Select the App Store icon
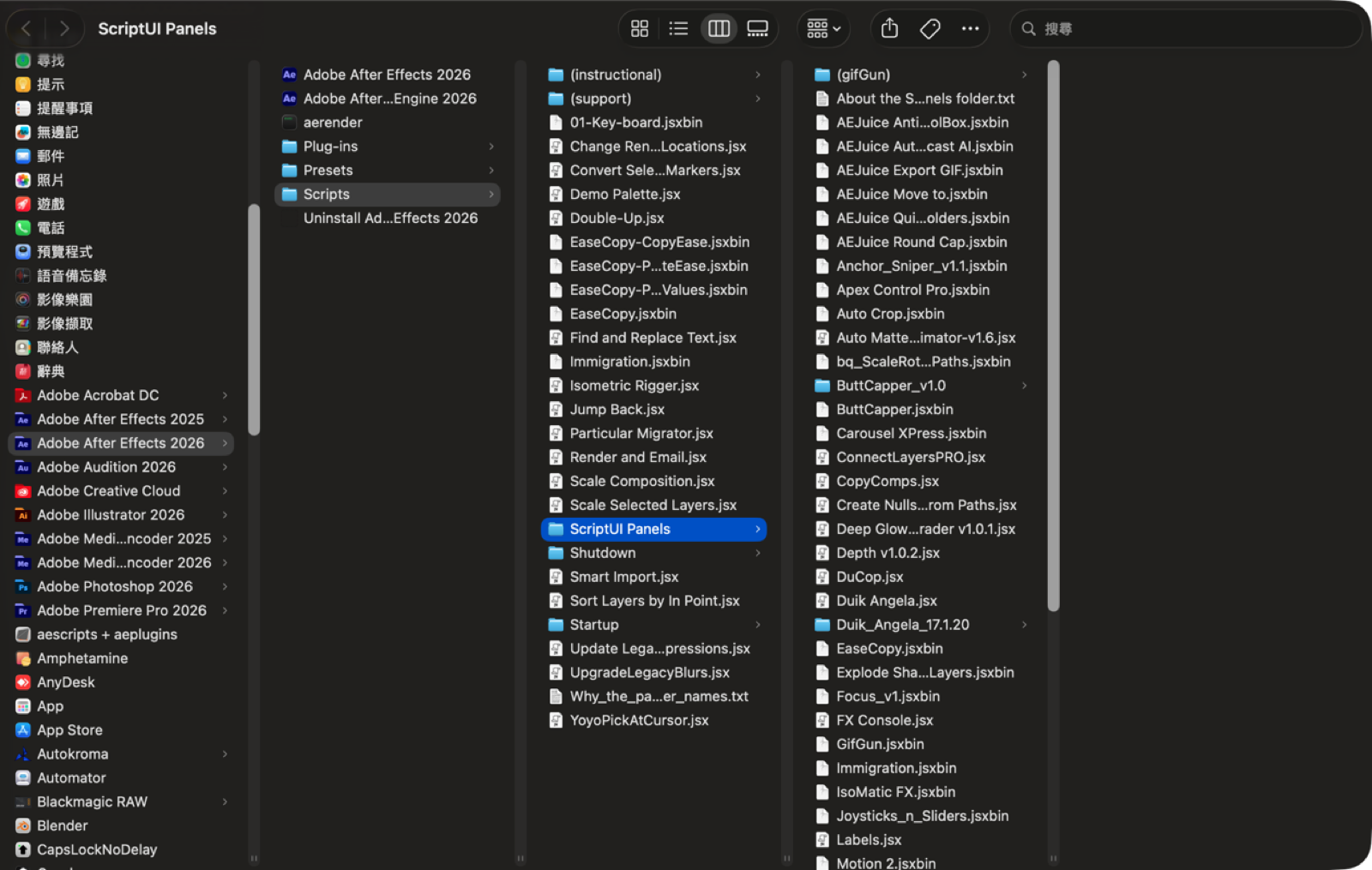This screenshot has height=870, width=1372. pyautogui.click(x=23, y=731)
